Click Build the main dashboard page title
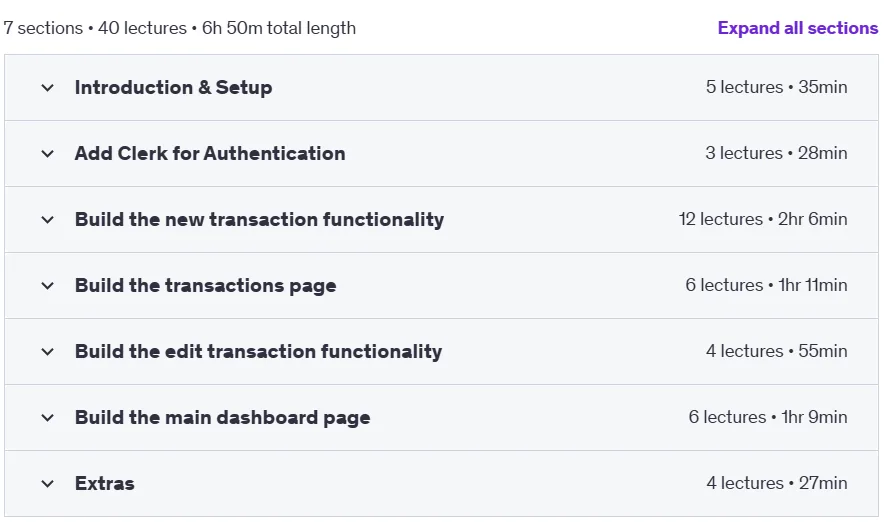 (x=223, y=417)
